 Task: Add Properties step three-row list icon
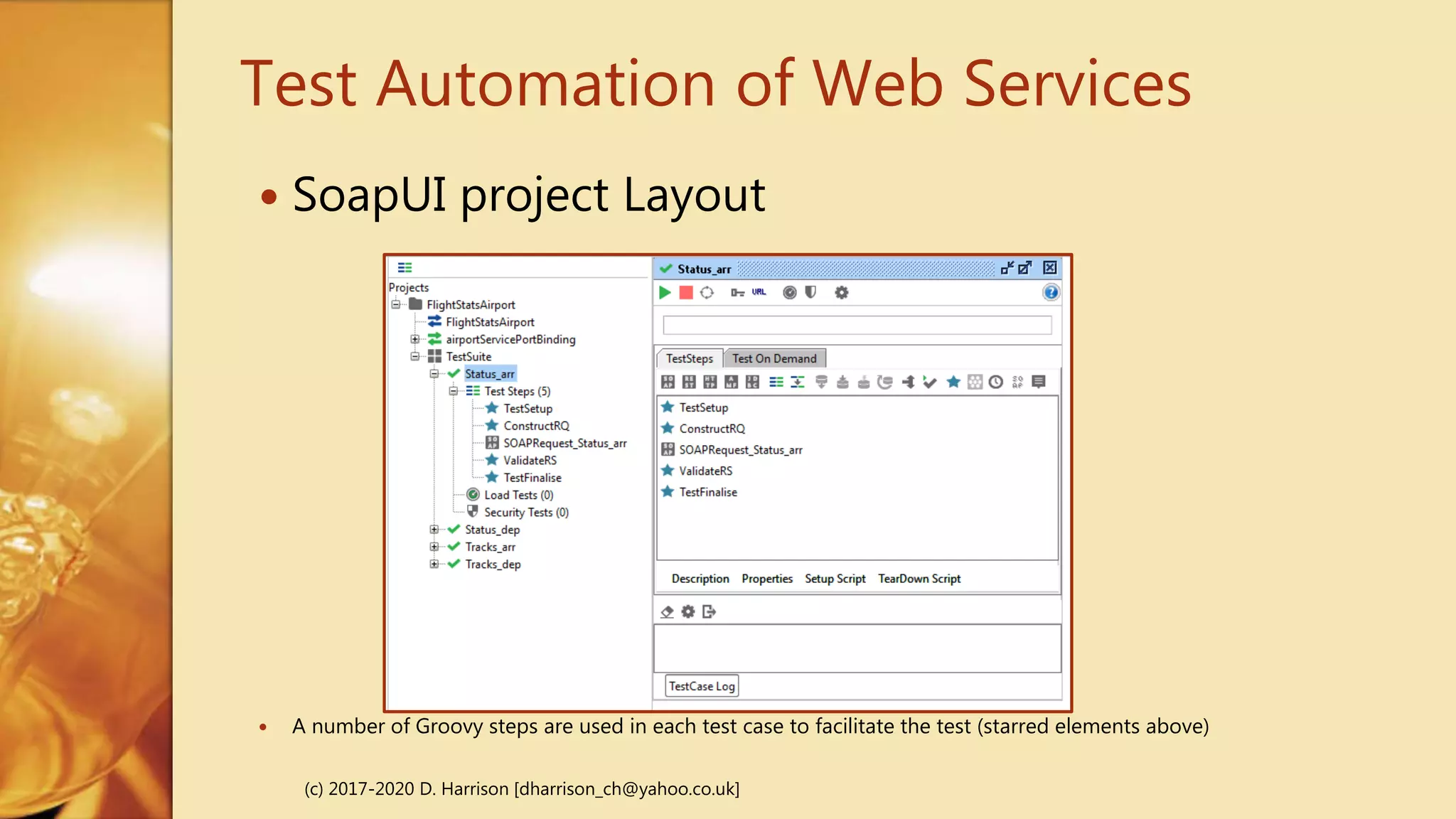776,382
